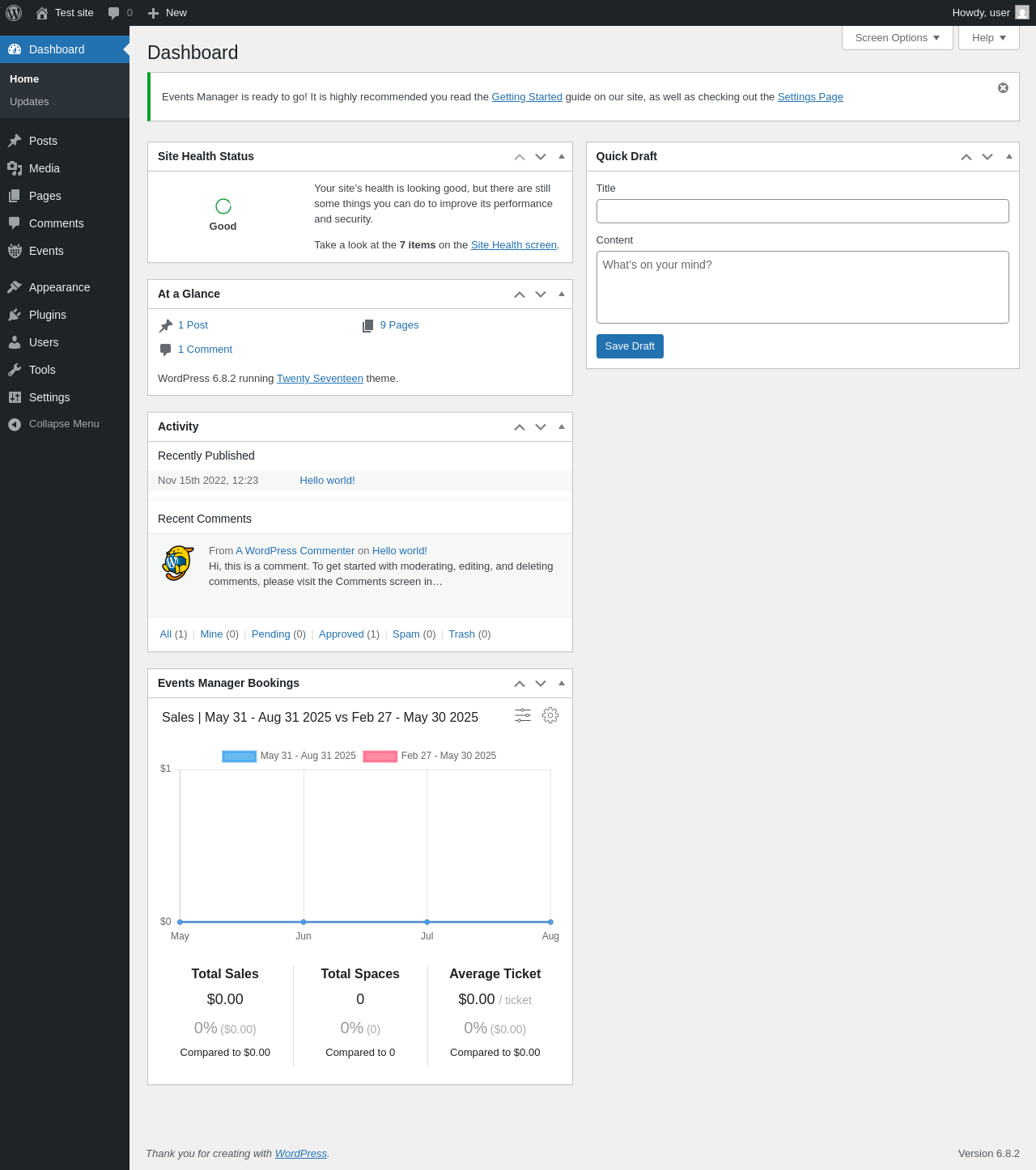
Task: Open chart filter sliders icon
Action: 523,715
